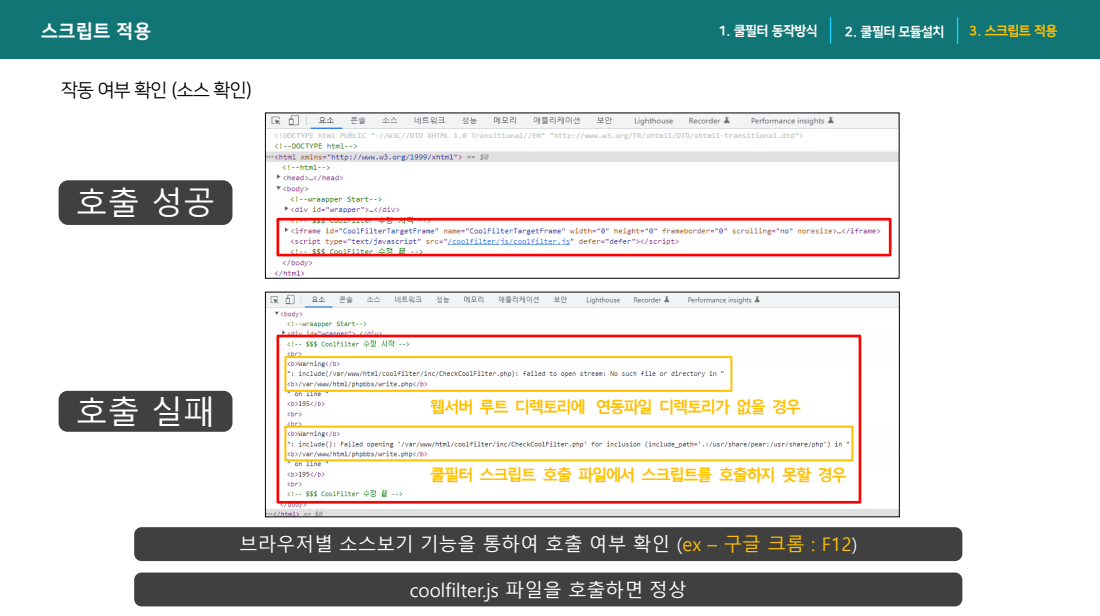The height and width of the screenshot is (616, 1100).
Task: Click the inspect-element picker icon in the 호출 성공 DevTools
Action: click(276, 121)
